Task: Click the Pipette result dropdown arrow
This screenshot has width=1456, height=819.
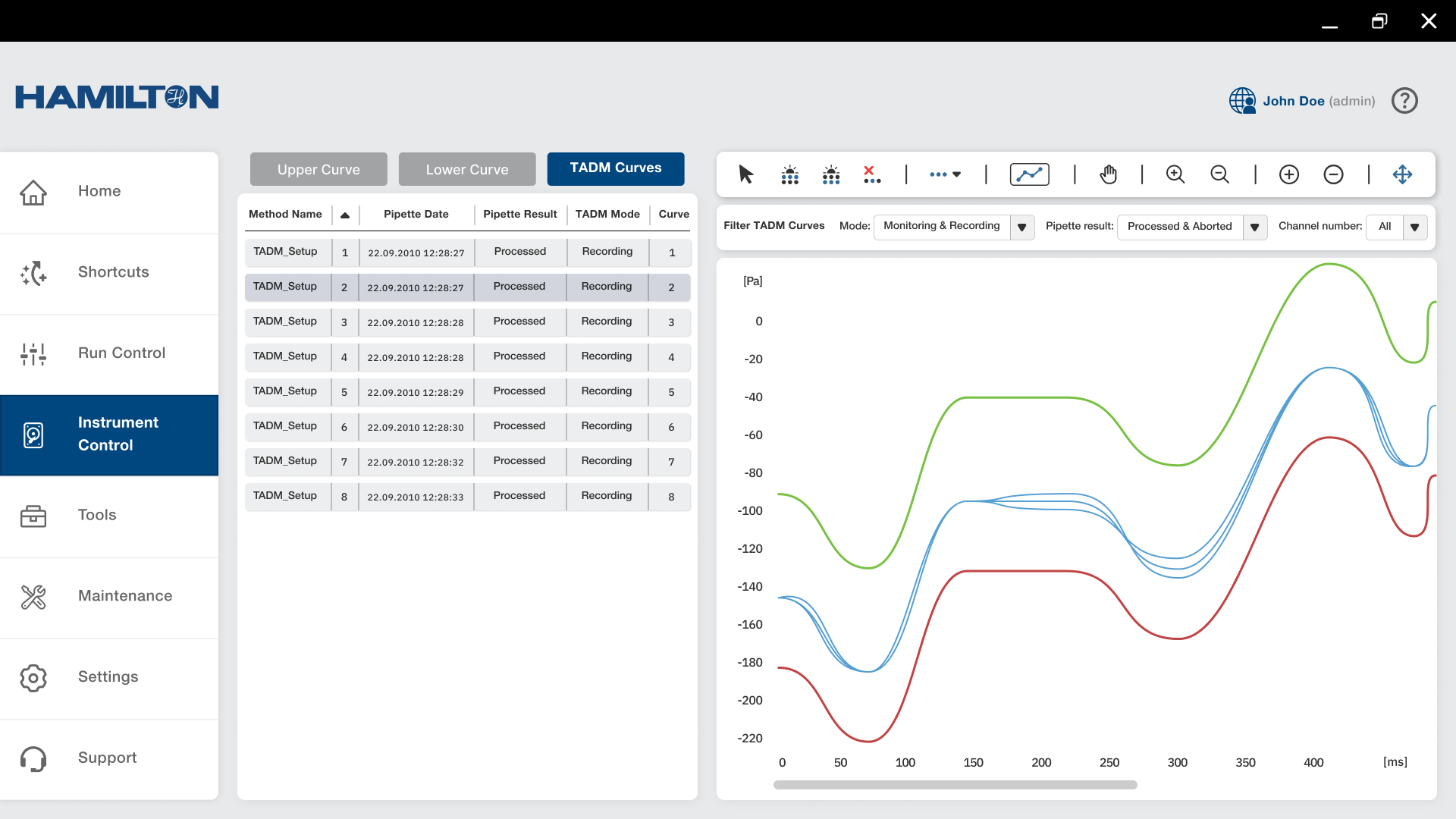Action: (x=1255, y=227)
